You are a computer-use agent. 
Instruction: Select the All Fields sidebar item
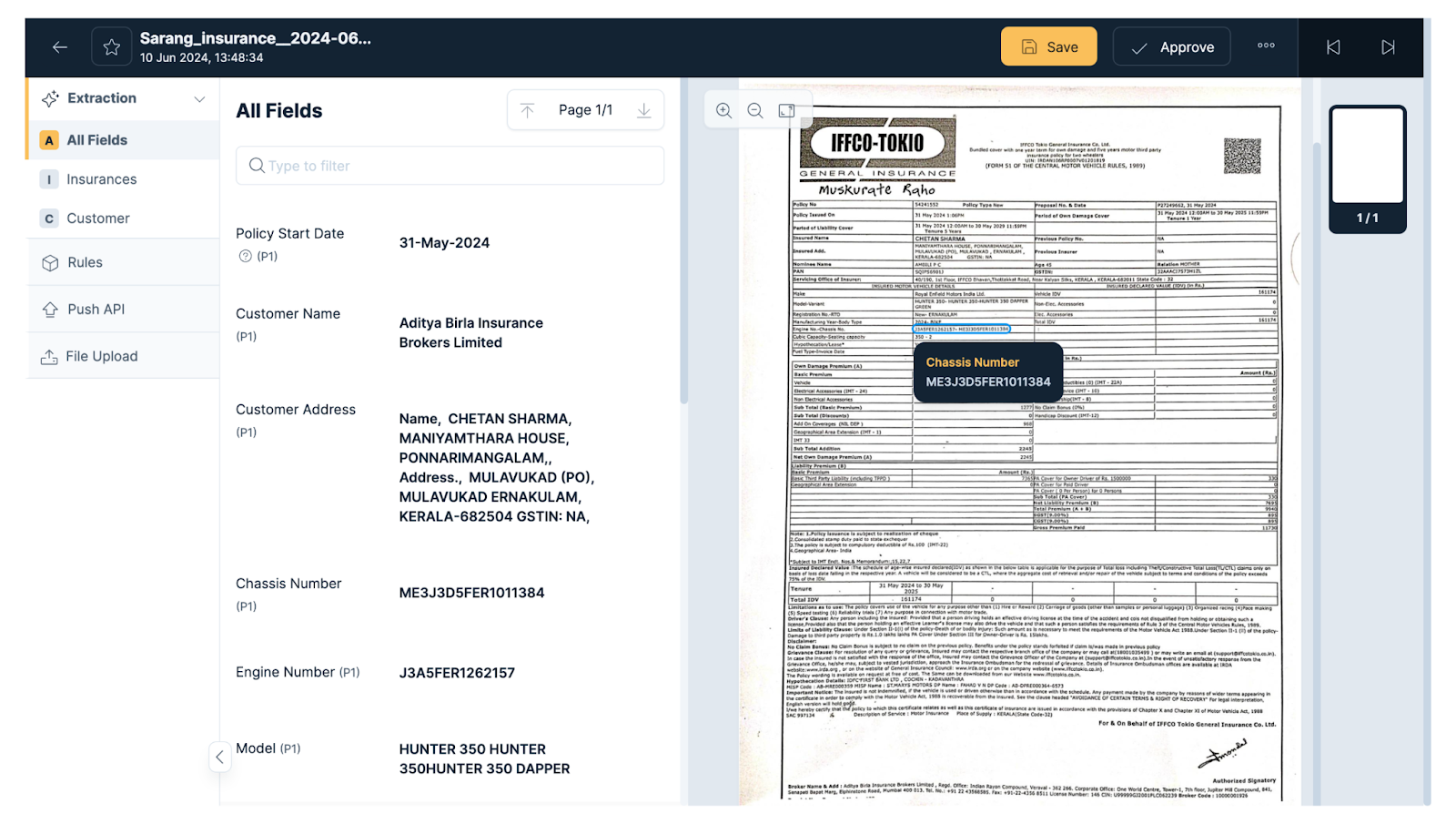(x=124, y=140)
